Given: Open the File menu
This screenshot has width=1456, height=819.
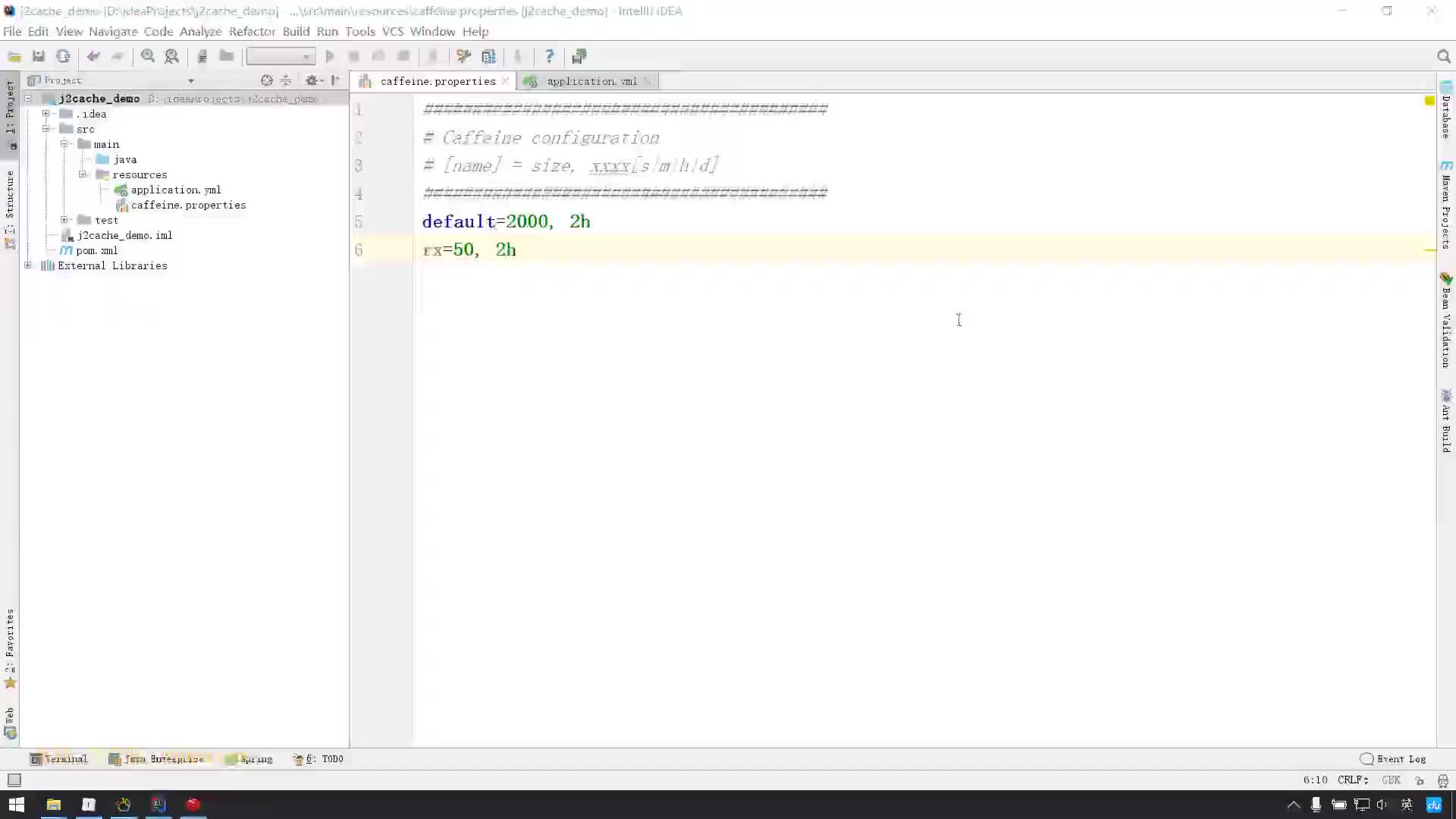Looking at the screenshot, I should pos(12,31).
